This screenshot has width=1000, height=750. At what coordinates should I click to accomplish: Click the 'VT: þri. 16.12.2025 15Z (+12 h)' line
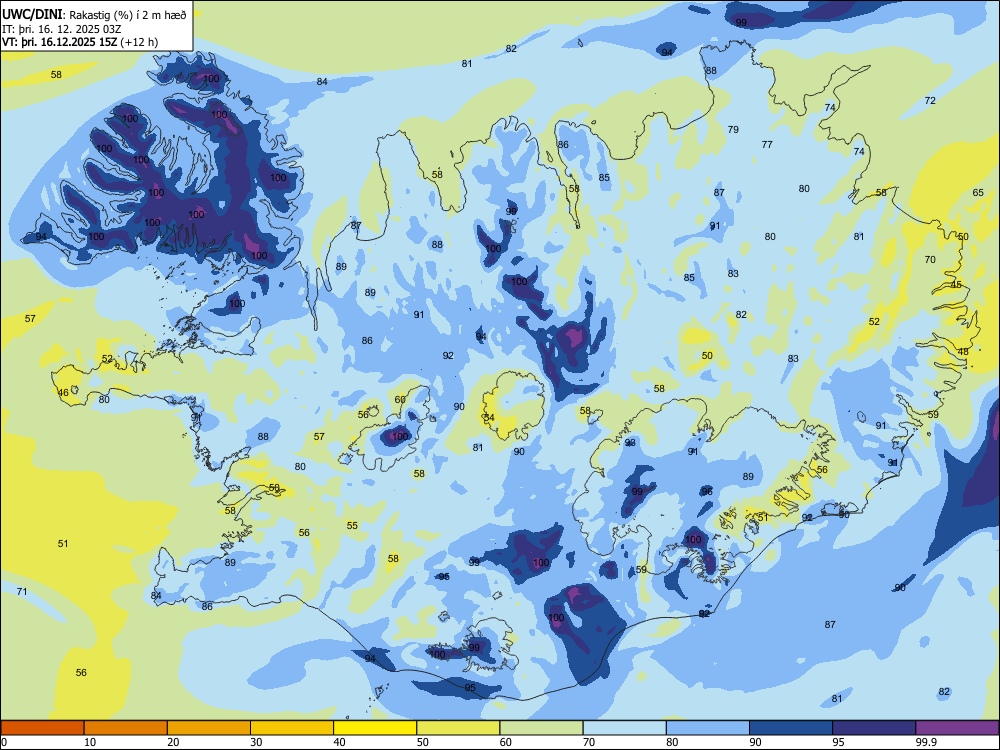point(80,42)
